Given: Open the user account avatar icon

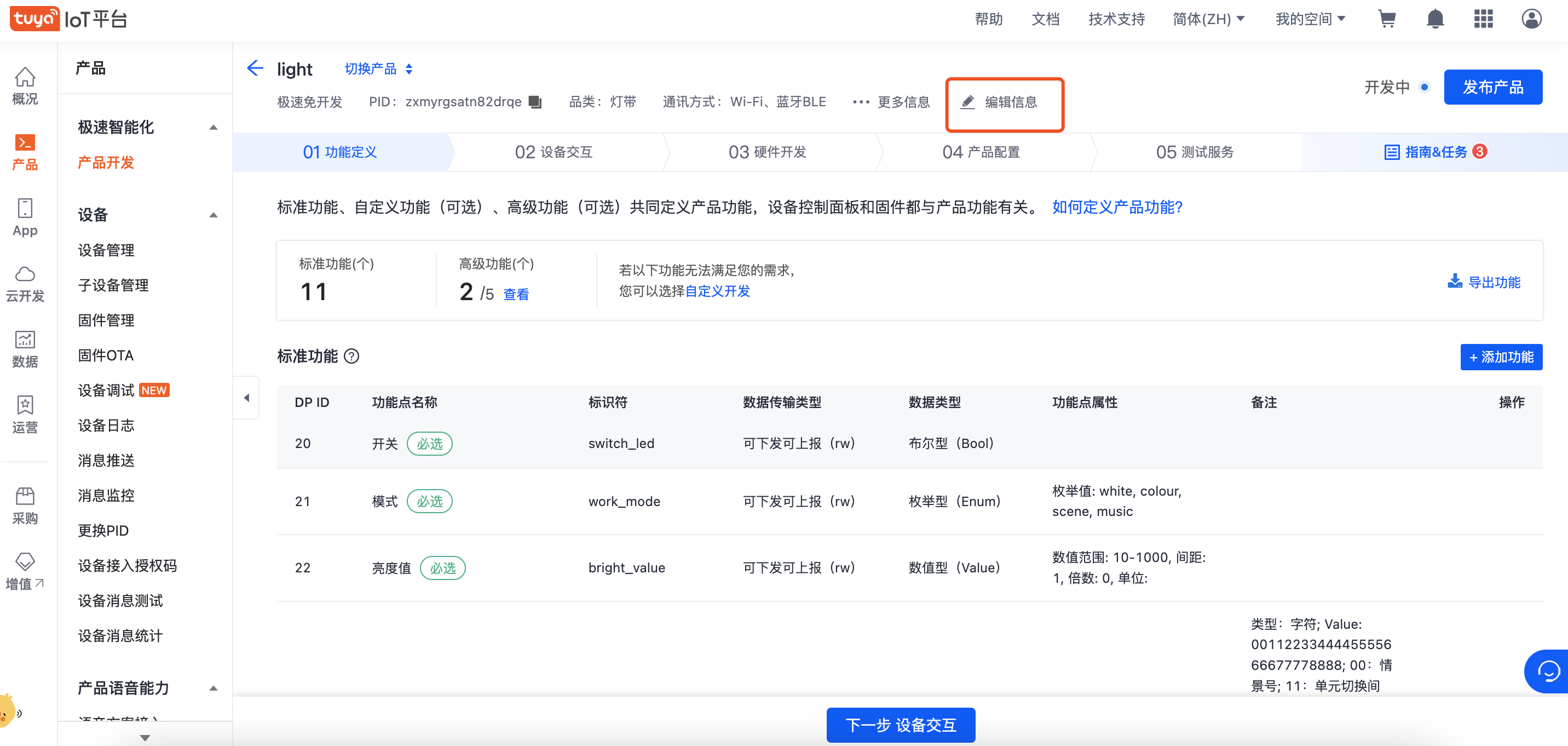Looking at the screenshot, I should click(x=1531, y=20).
